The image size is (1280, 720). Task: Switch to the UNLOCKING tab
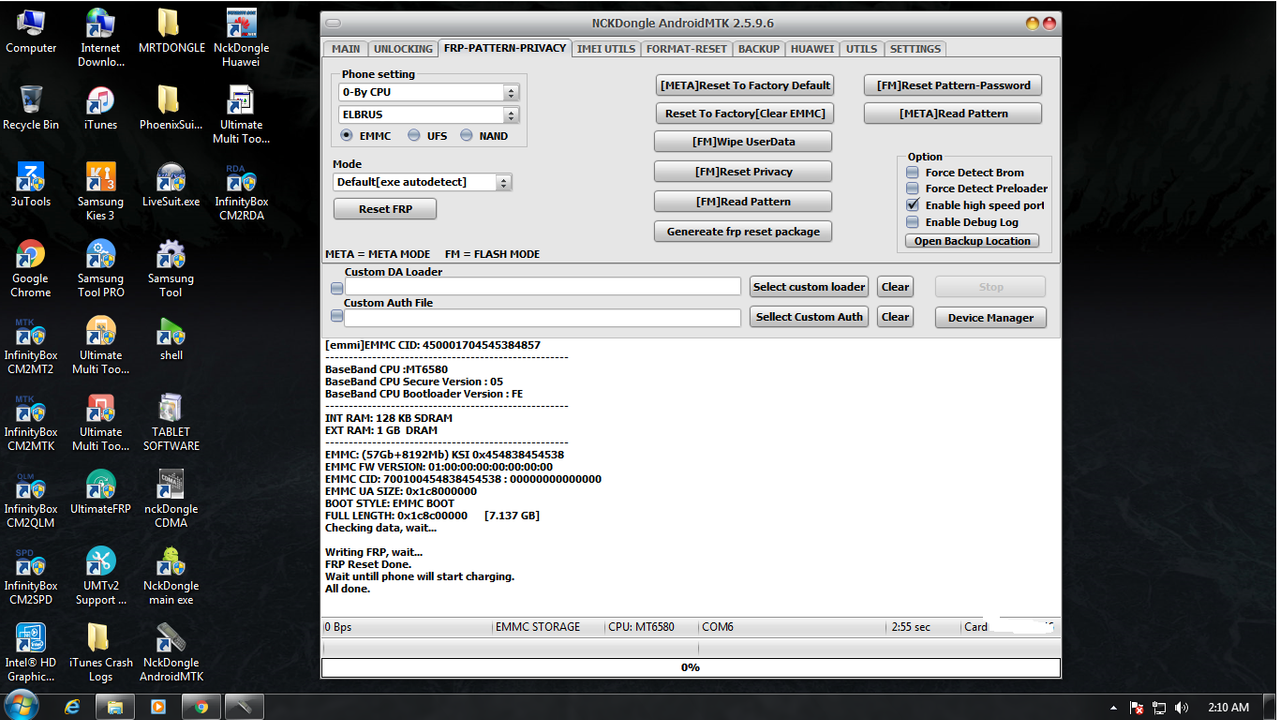tap(403, 48)
